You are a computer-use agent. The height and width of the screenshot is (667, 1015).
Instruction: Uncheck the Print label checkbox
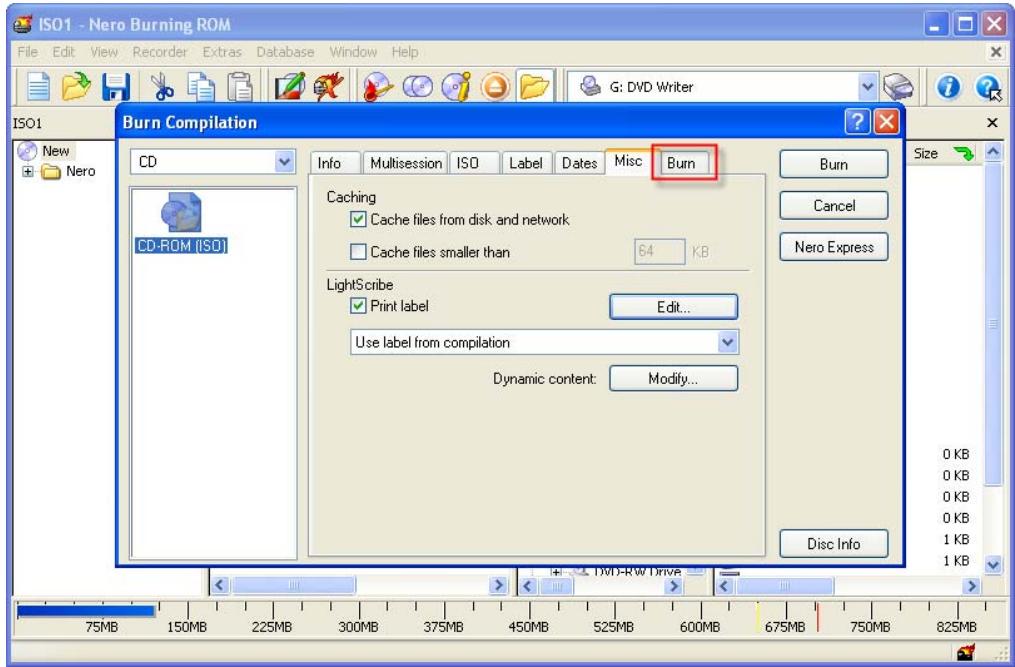click(358, 306)
